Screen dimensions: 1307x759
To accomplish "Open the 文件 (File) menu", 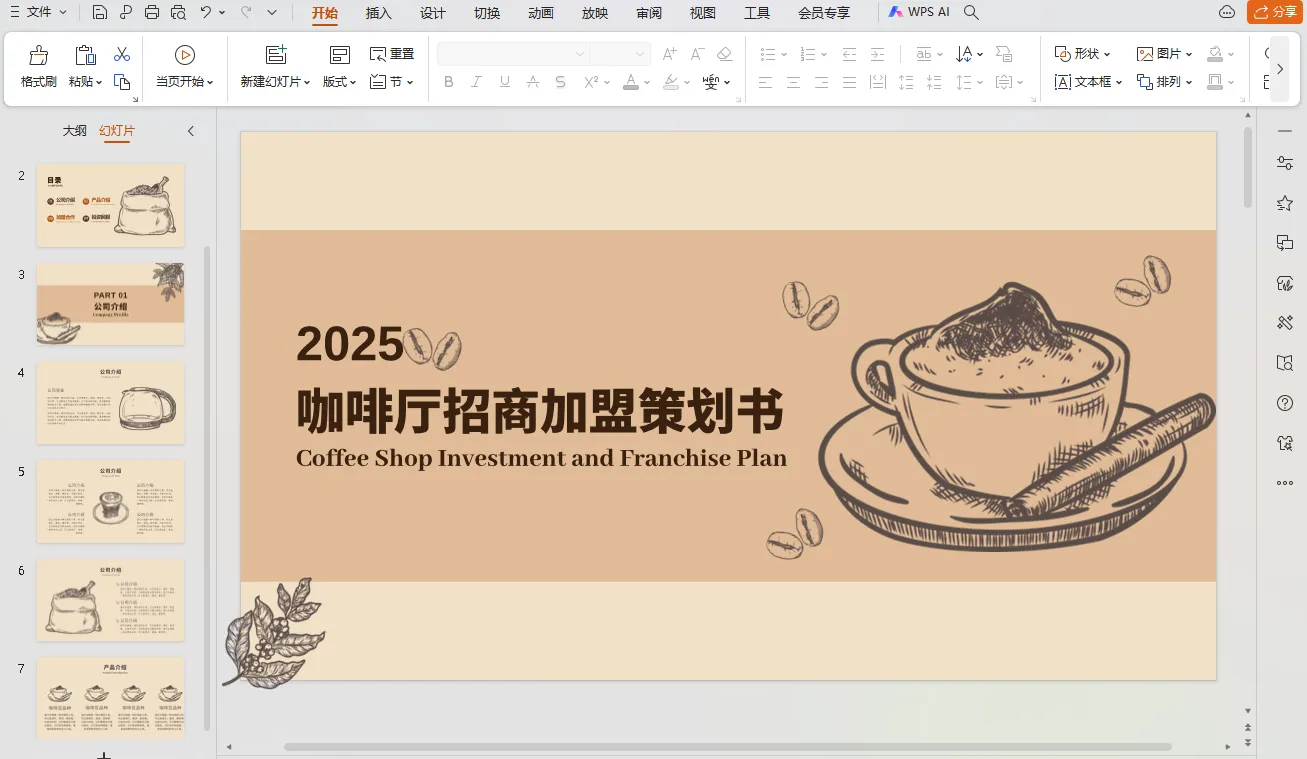I will (38, 12).
